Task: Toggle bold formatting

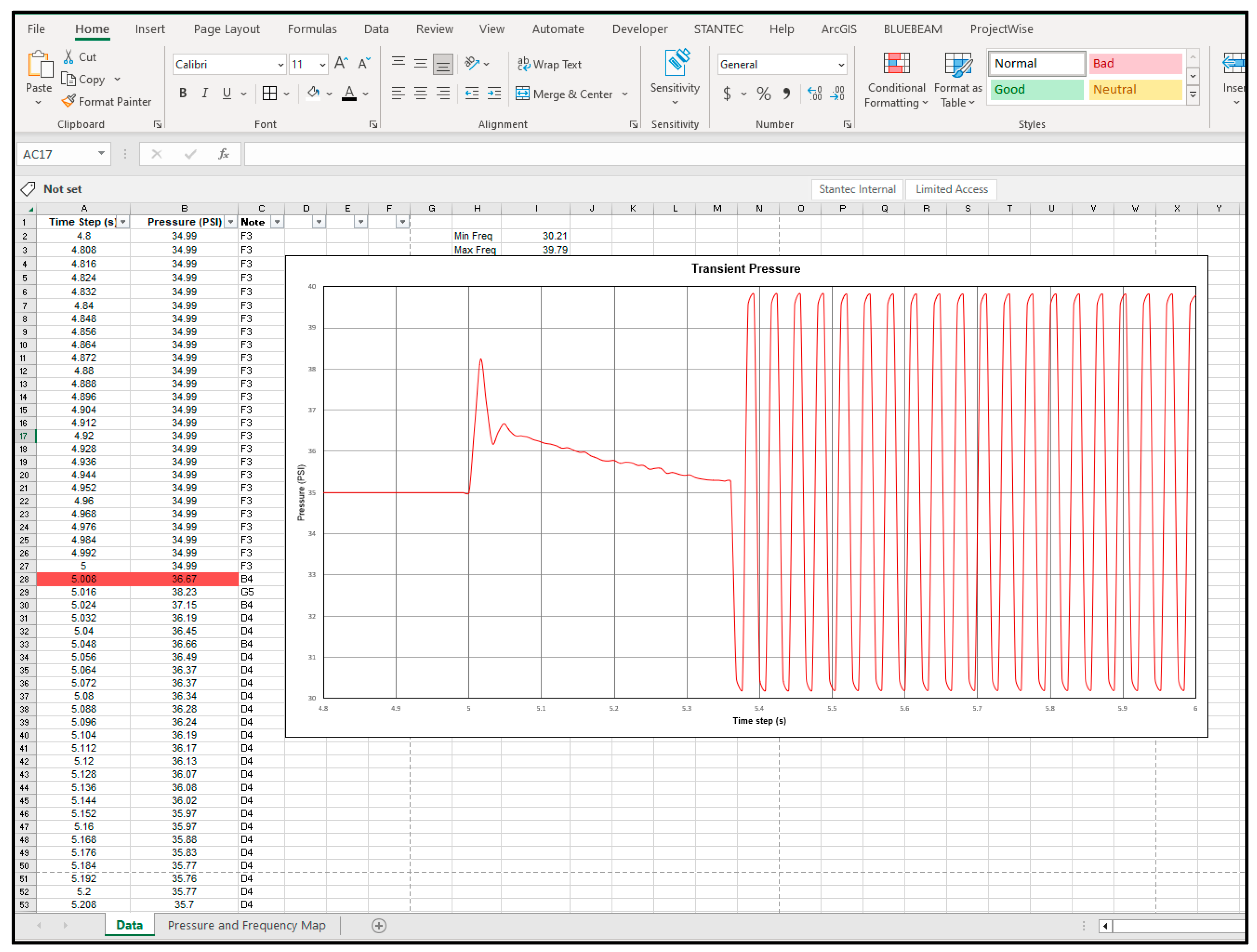Action: [x=183, y=93]
